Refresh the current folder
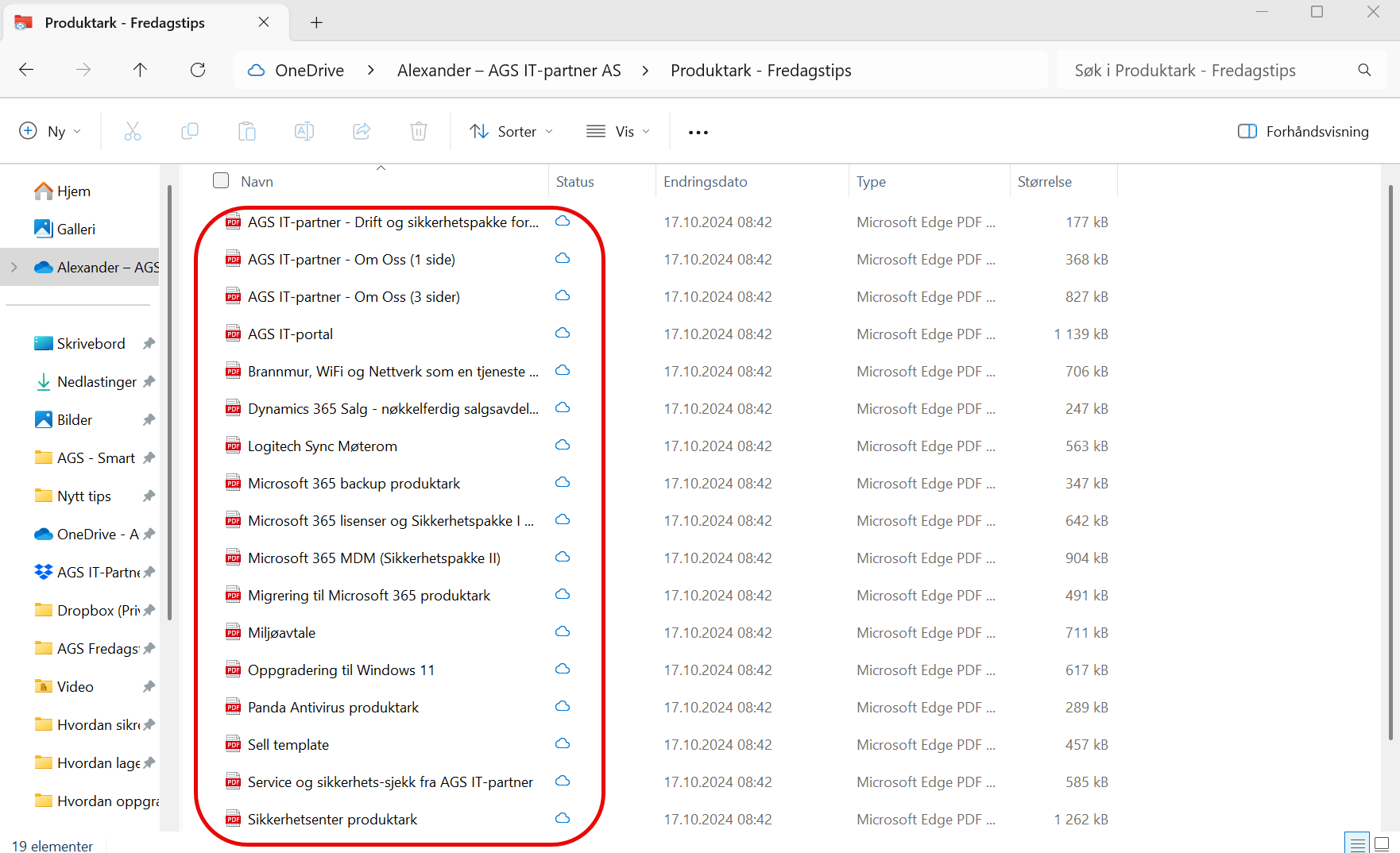 click(198, 70)
